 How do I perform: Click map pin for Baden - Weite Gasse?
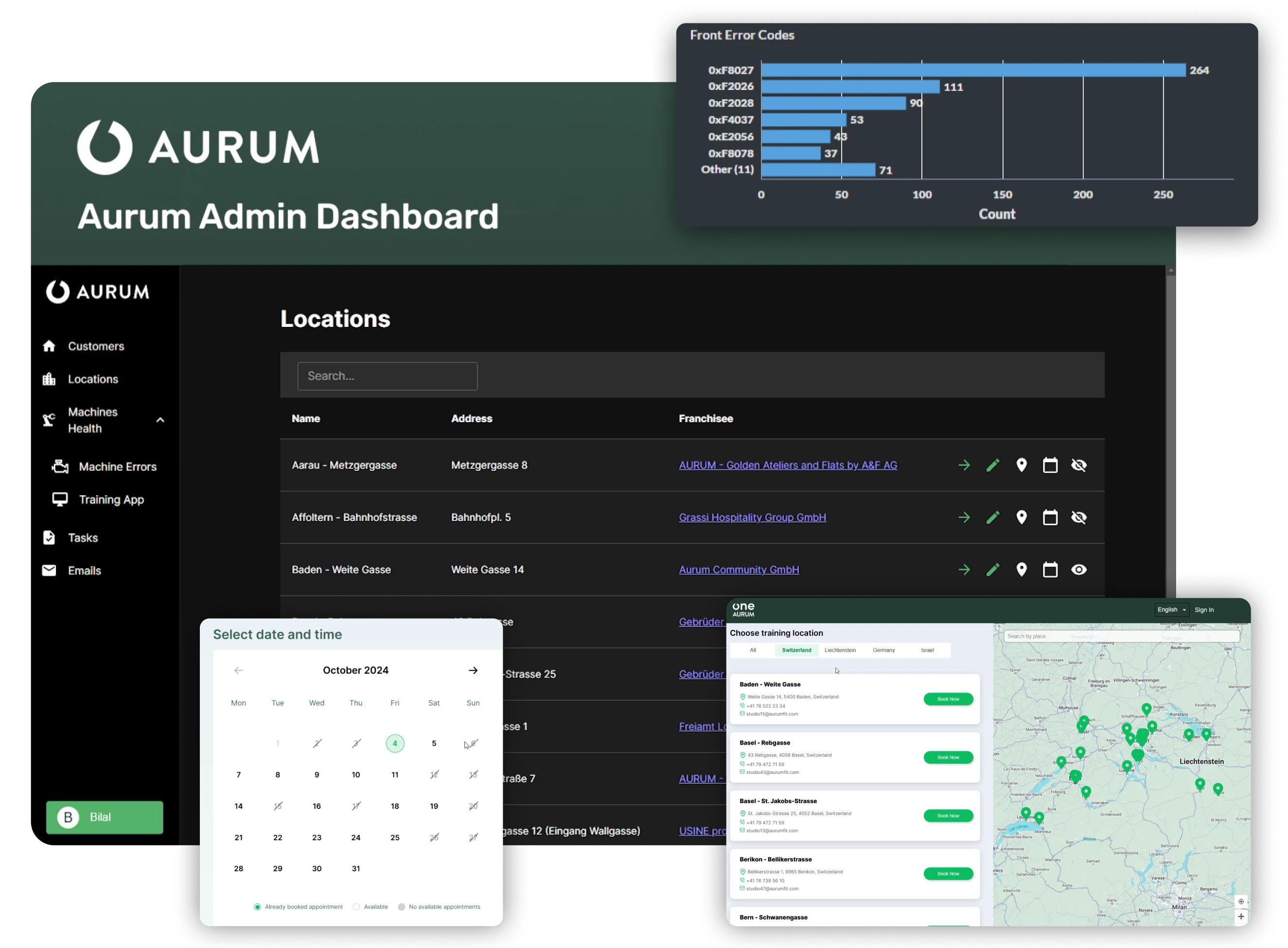coord(1022,570)
